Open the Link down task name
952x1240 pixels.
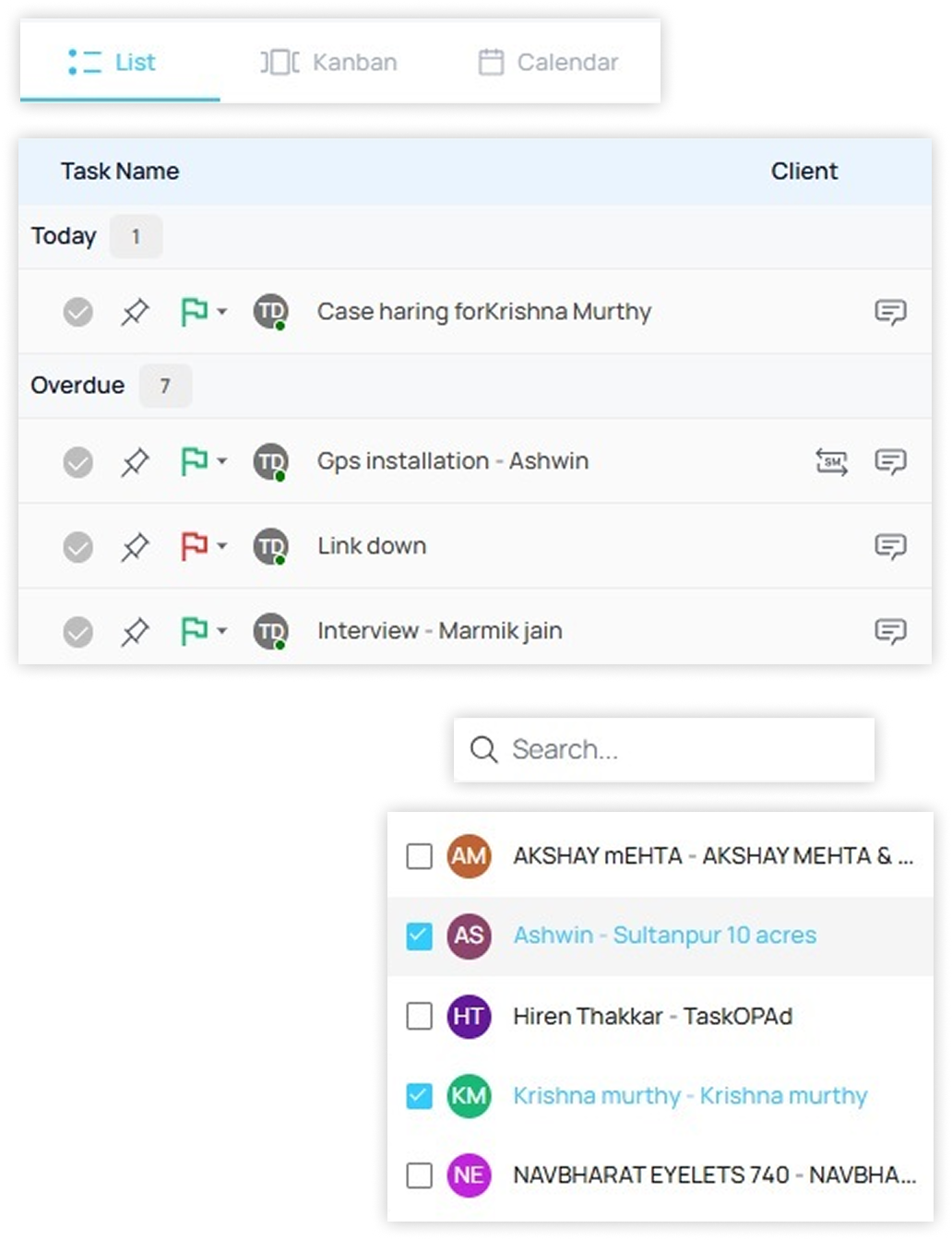tap(372, 546)
